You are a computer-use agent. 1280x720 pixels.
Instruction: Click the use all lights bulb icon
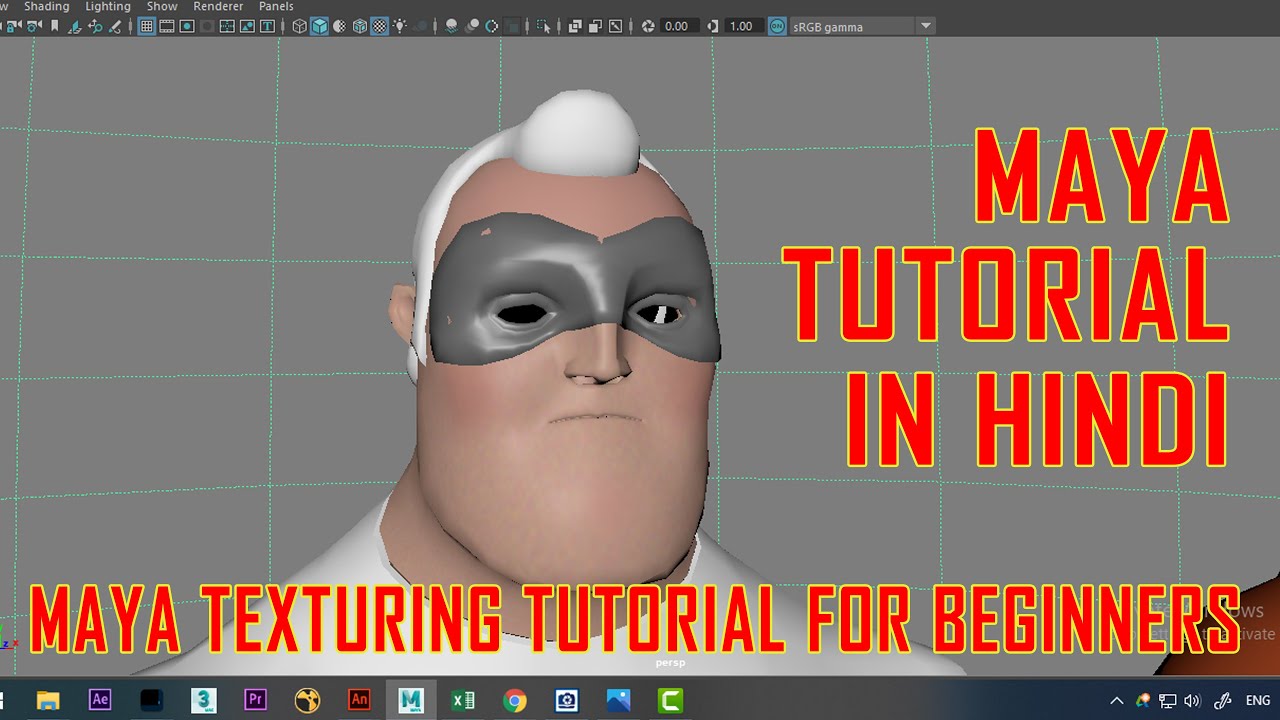[x=400, y=27]
